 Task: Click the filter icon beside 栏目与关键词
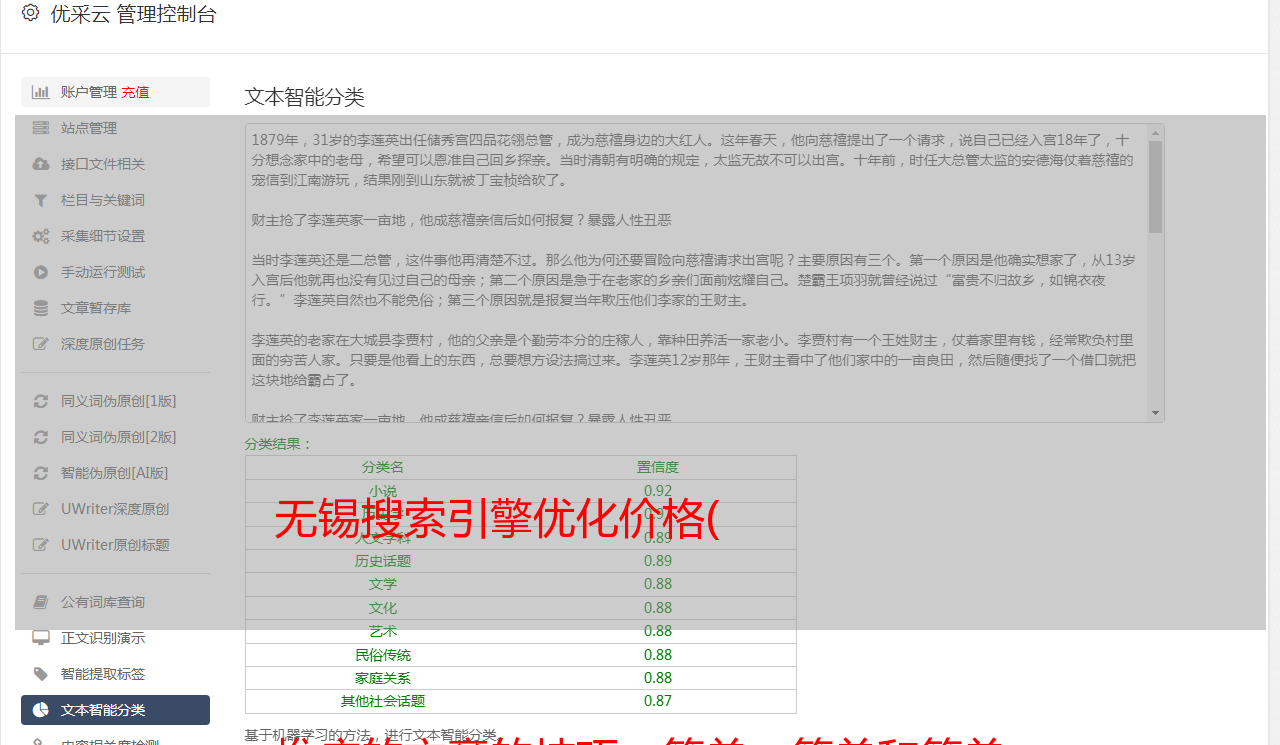point(41,200)
